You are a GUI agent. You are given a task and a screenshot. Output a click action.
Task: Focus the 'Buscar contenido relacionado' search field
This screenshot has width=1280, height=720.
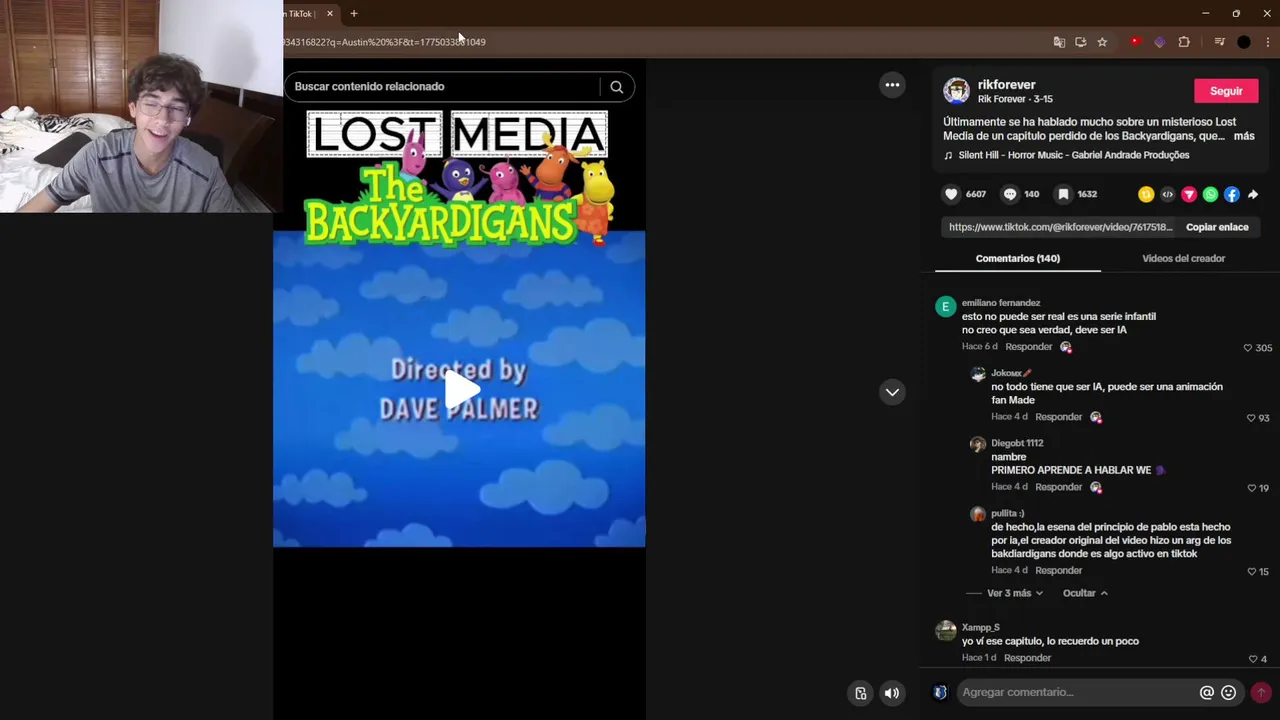(445, 87)
